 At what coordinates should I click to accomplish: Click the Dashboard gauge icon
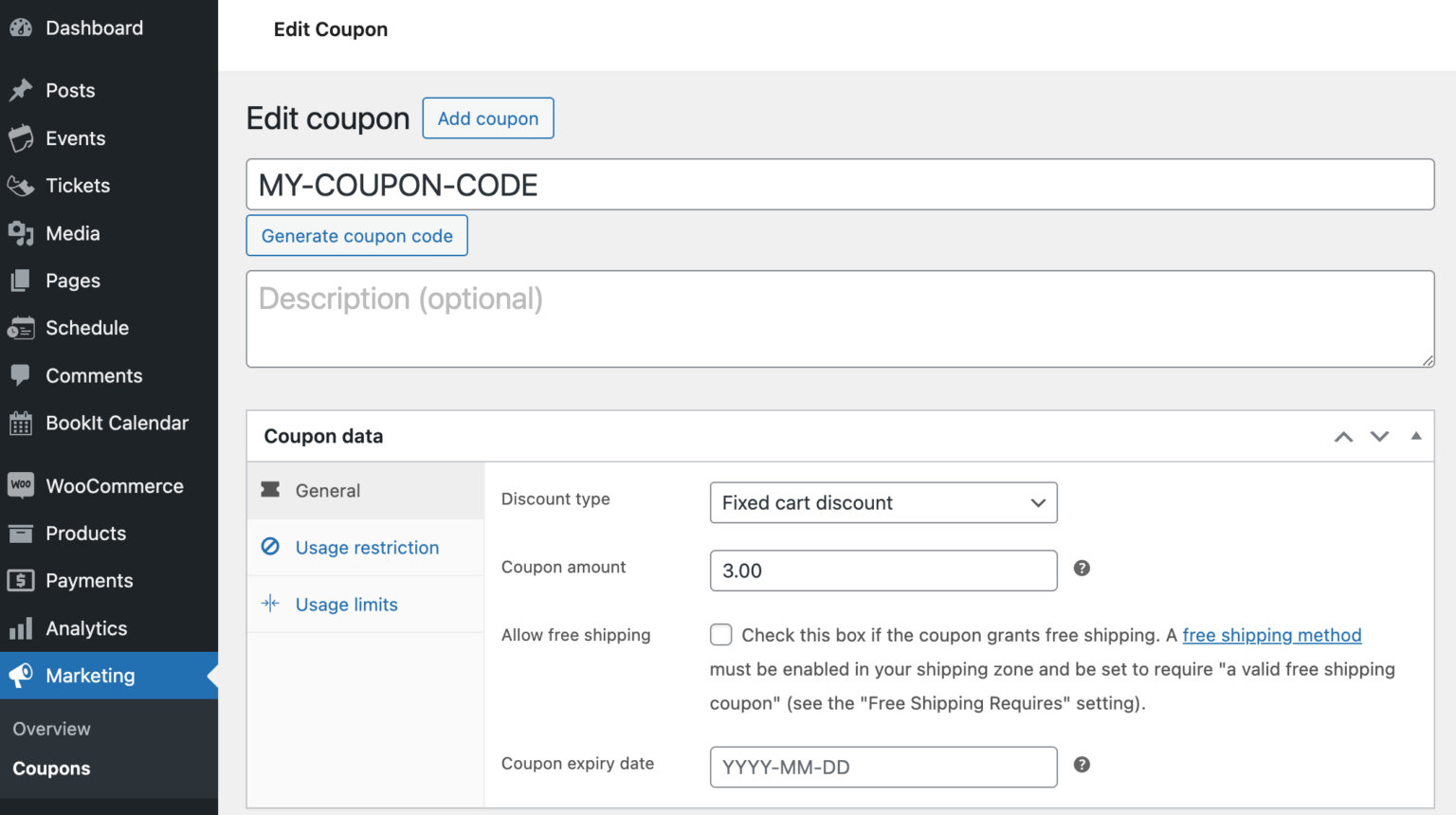(21, 28)
